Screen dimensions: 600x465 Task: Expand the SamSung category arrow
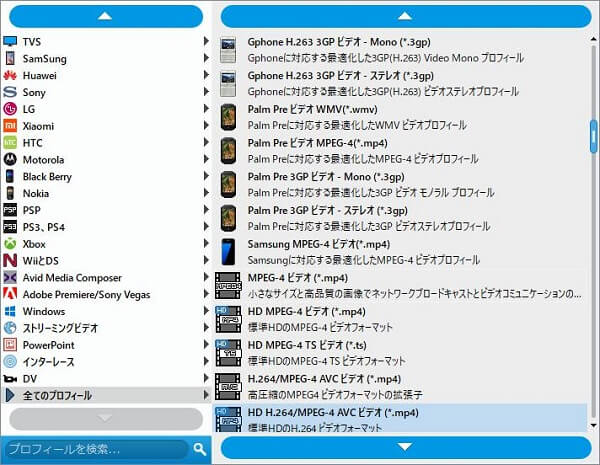click(x=206, y=58)
